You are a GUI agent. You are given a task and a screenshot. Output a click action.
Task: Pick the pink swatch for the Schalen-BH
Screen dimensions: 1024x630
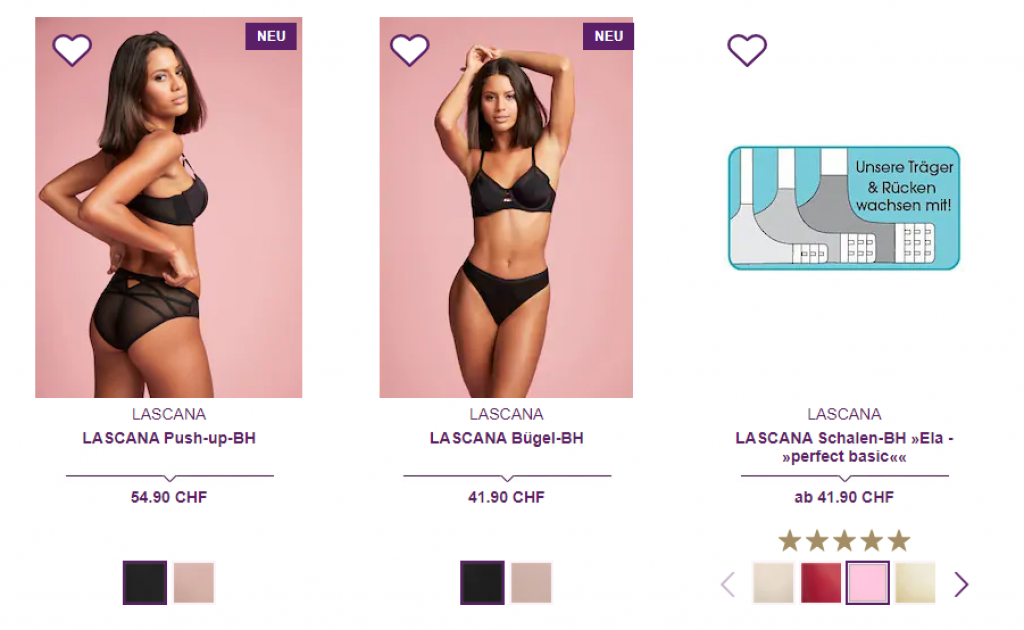868,582
